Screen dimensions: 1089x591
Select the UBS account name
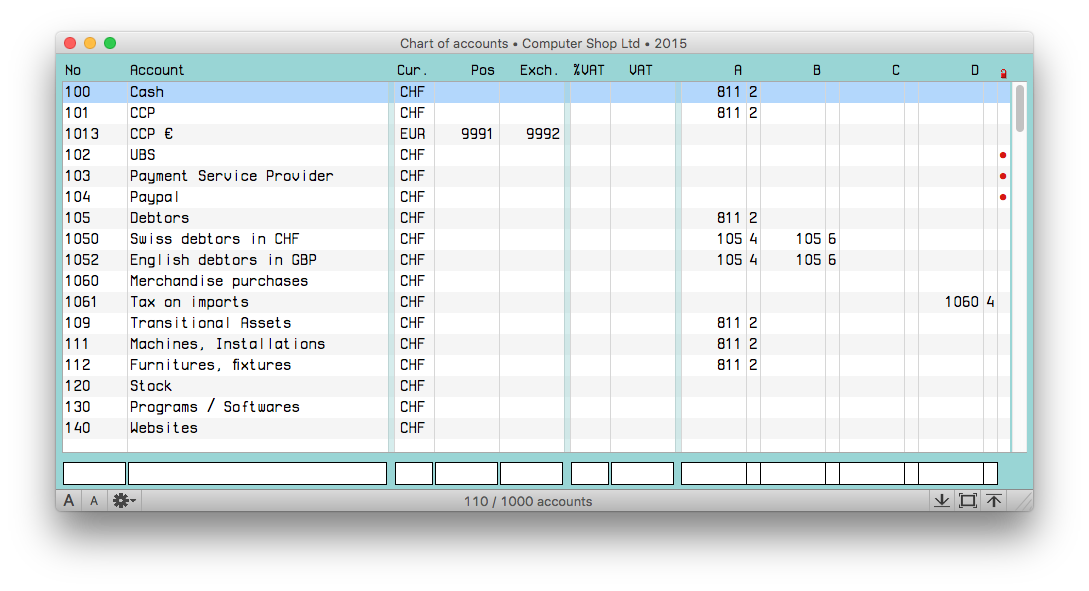[x=142, y=155]
